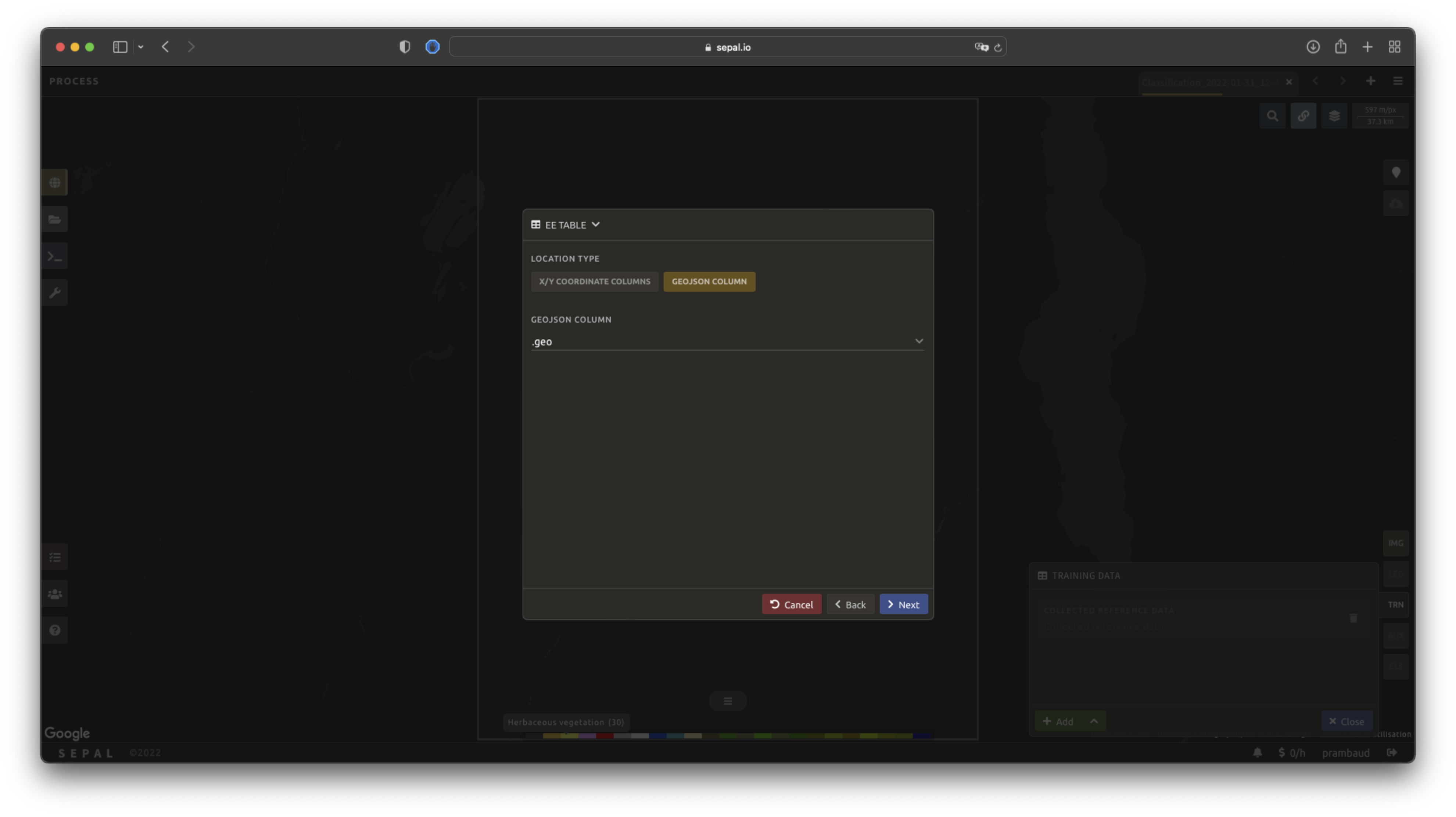Open the Tasks list sidebar icon

point(55,557)
